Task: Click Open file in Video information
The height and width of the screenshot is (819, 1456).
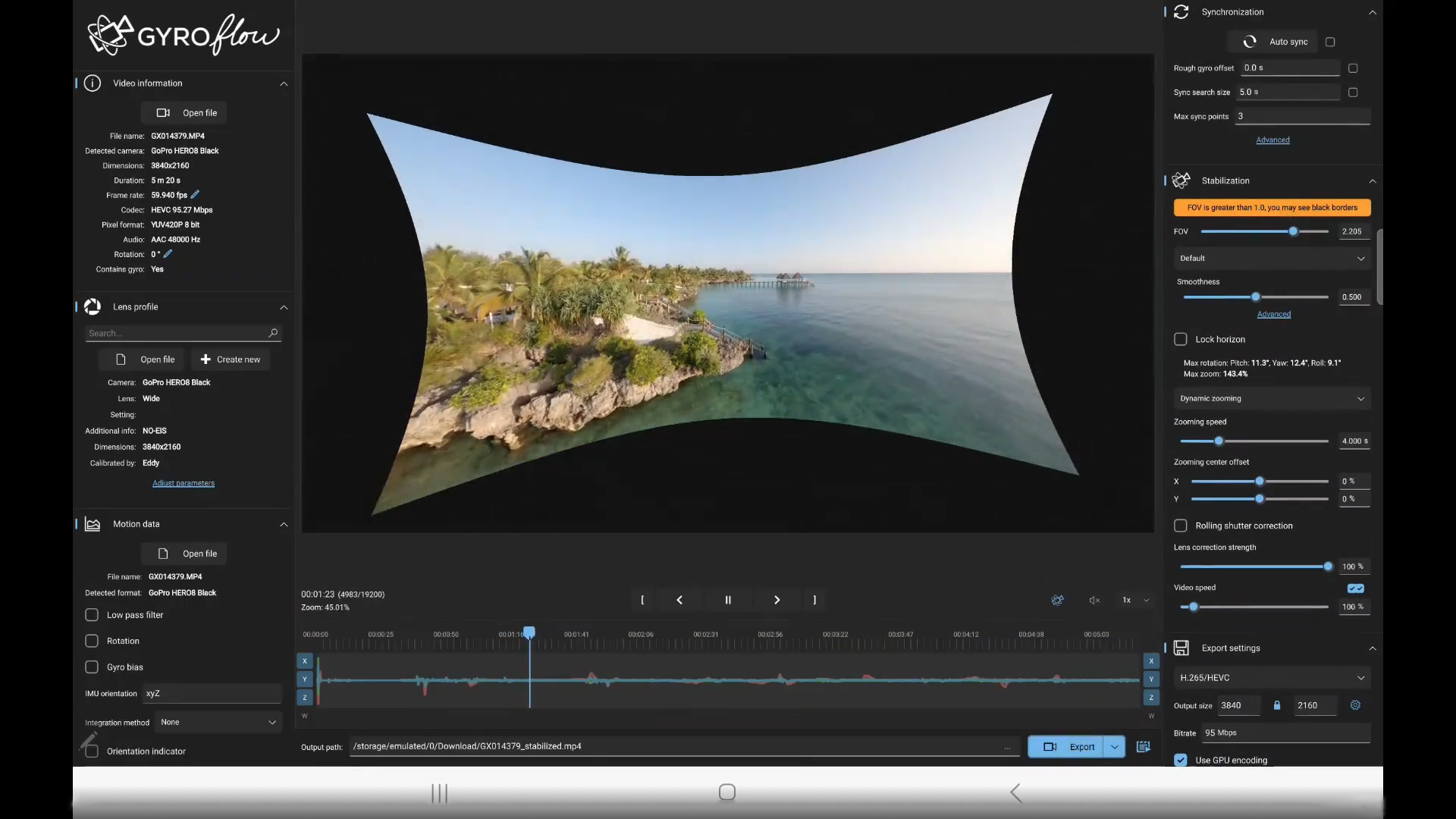Action: [184, 113]
